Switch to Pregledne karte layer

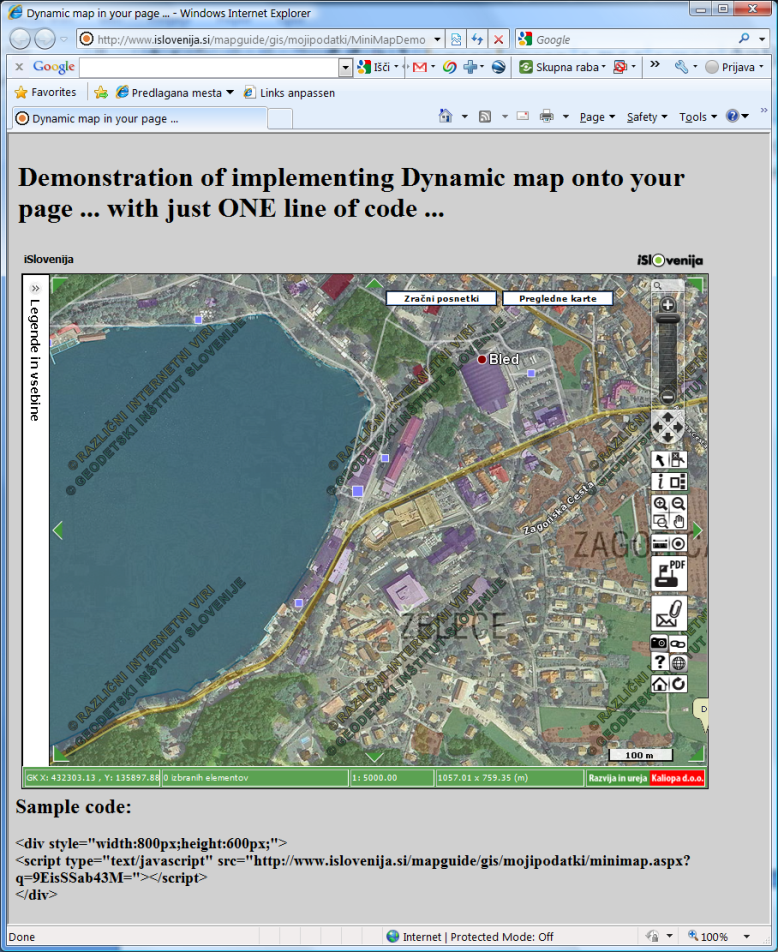point(558,298)
